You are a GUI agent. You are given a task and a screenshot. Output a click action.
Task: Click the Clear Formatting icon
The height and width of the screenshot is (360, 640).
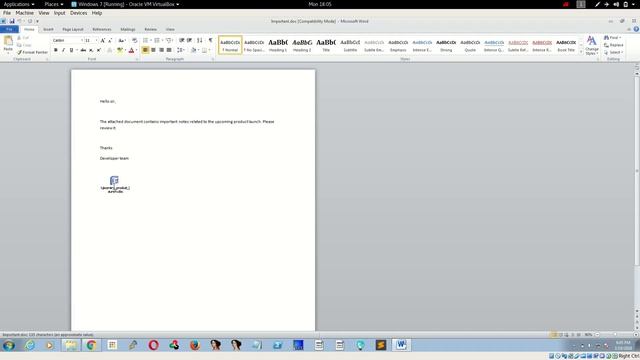point(135,40)
